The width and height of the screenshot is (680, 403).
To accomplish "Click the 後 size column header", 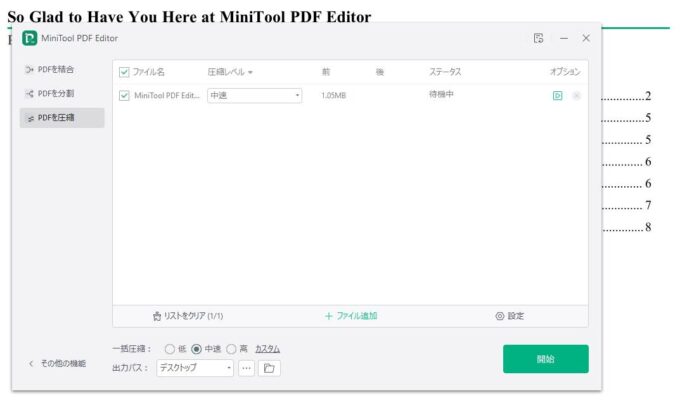I will coord(380,72).
